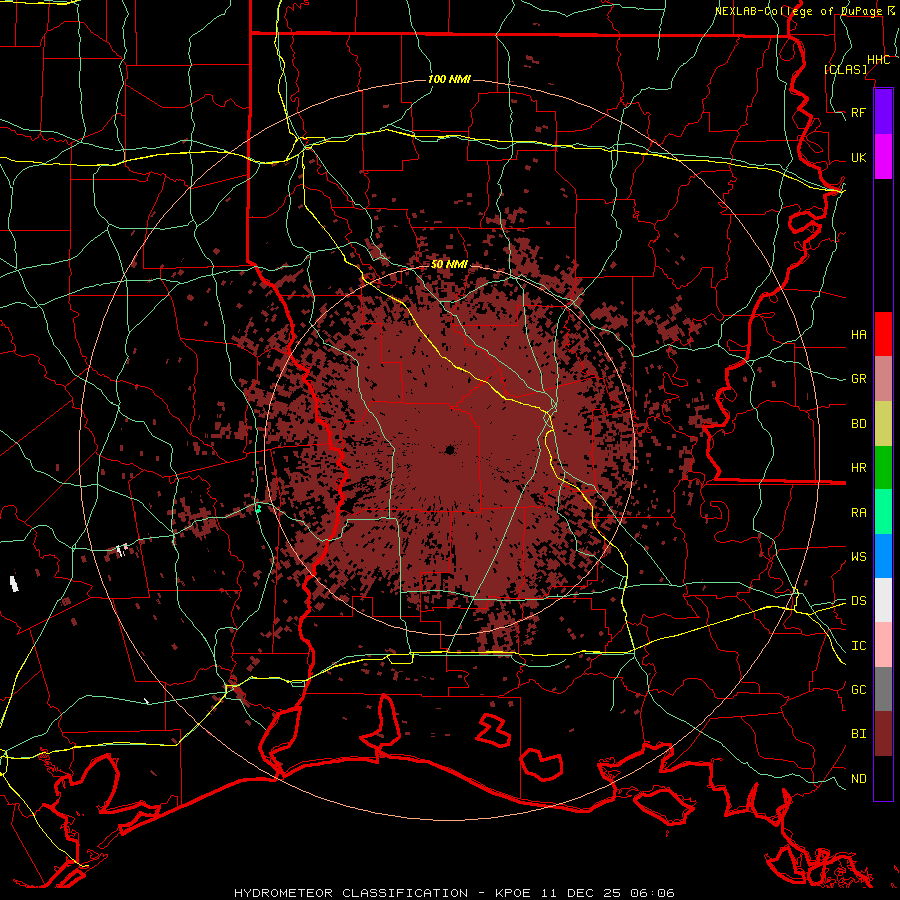Screen dimensions: 900x900
Task: Select the red HA legend color swatch
Action: point(883,334)
